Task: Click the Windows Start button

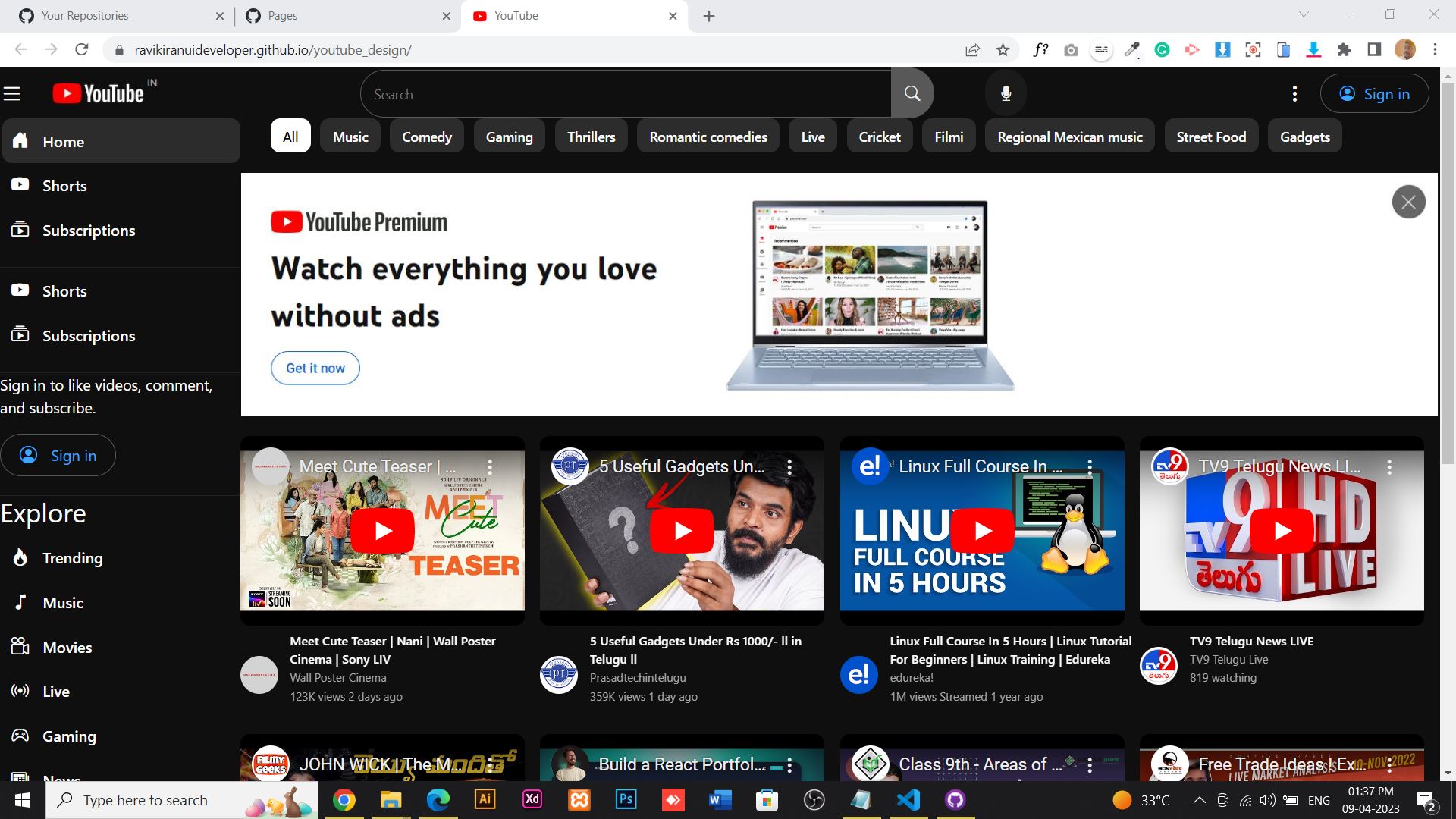Action: [x=22, y=800]
